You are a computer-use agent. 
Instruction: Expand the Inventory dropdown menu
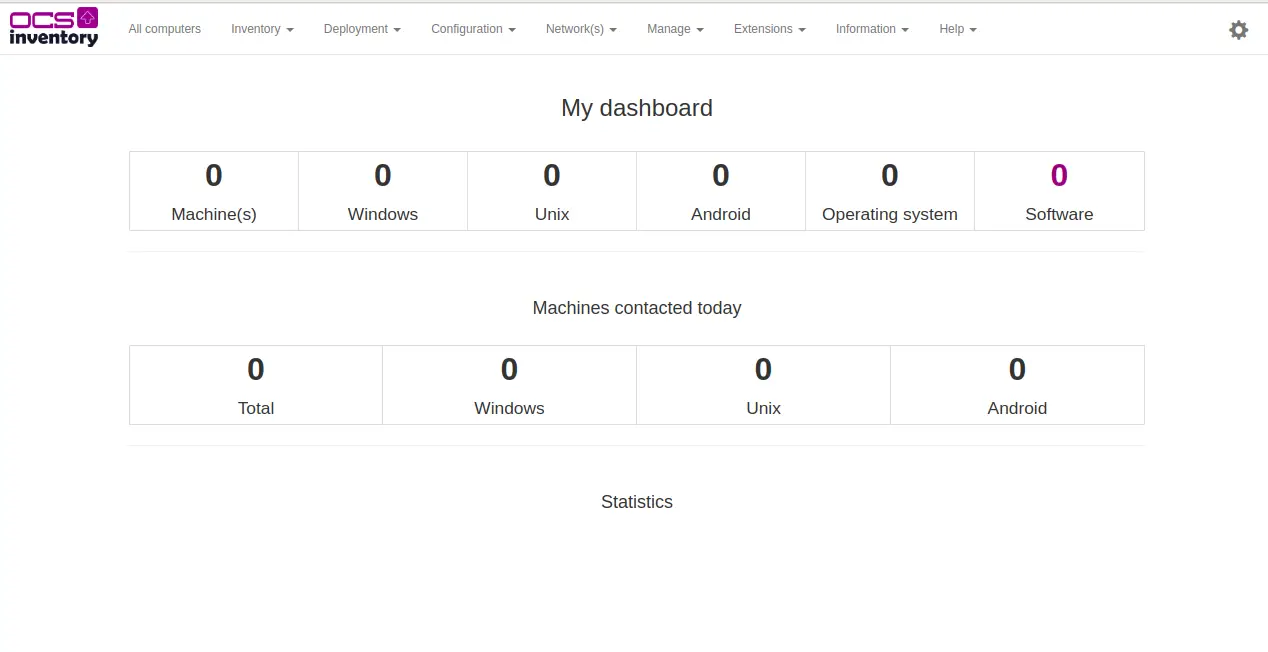click(262, 29)
